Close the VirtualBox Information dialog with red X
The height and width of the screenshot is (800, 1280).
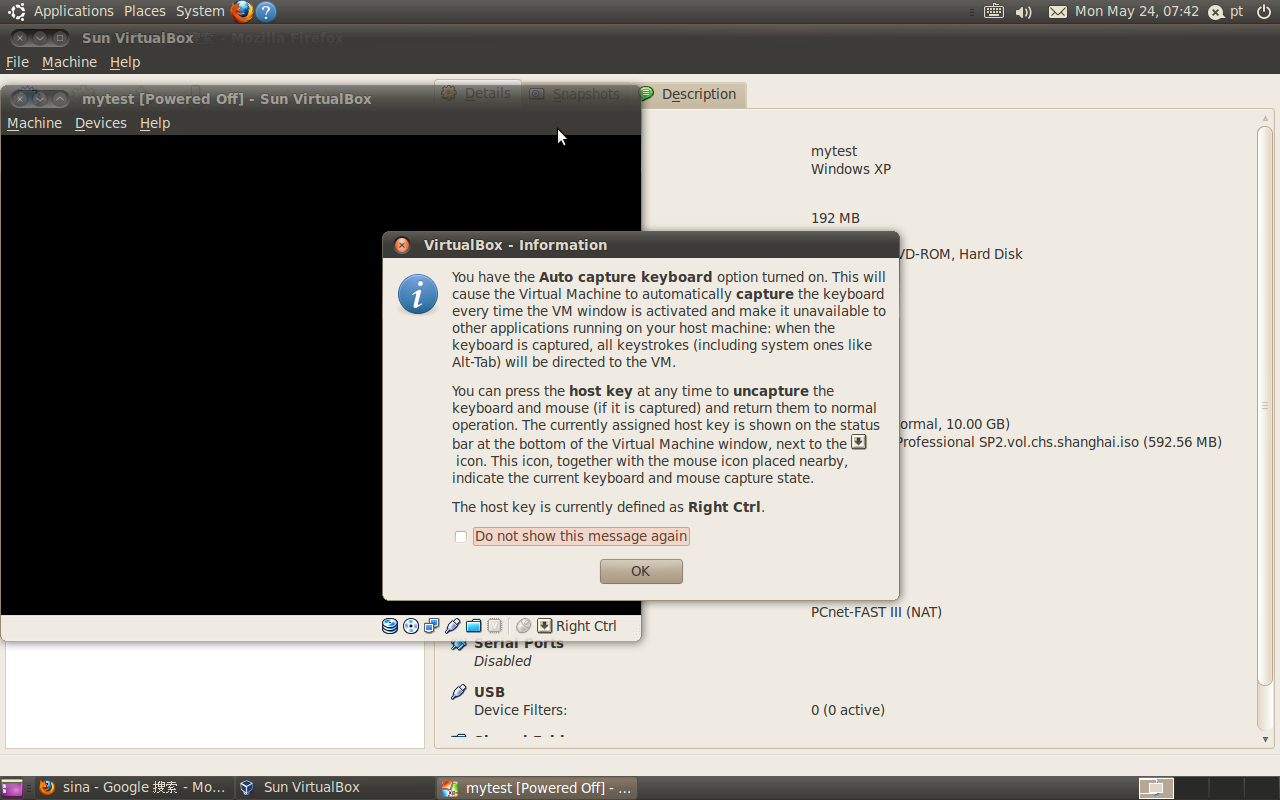(x=402, y=245)
